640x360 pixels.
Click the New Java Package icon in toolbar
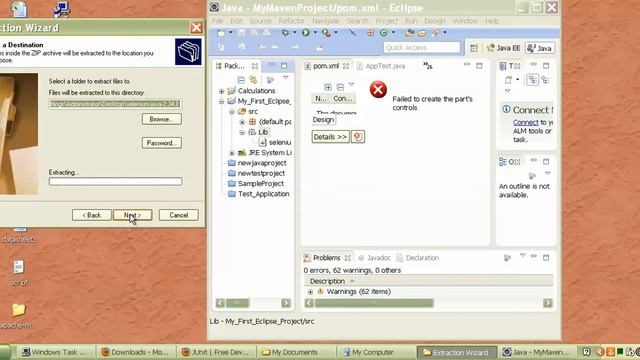pyautogui.click(x=371, y=33)
